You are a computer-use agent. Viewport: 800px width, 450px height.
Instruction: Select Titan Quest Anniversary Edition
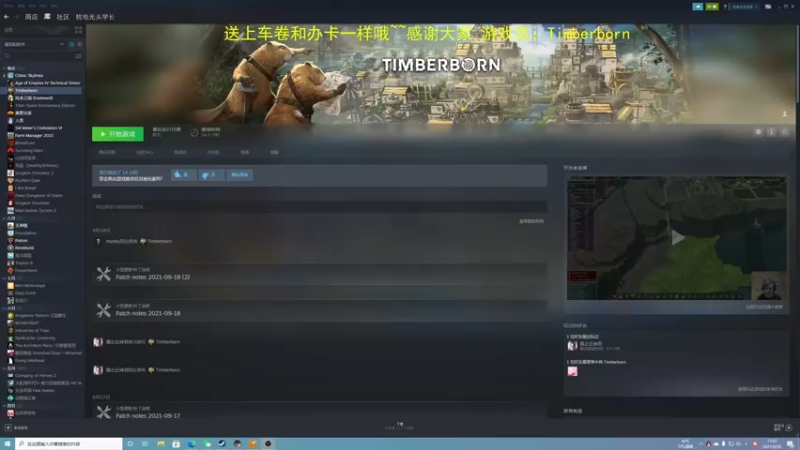[45, 106]
